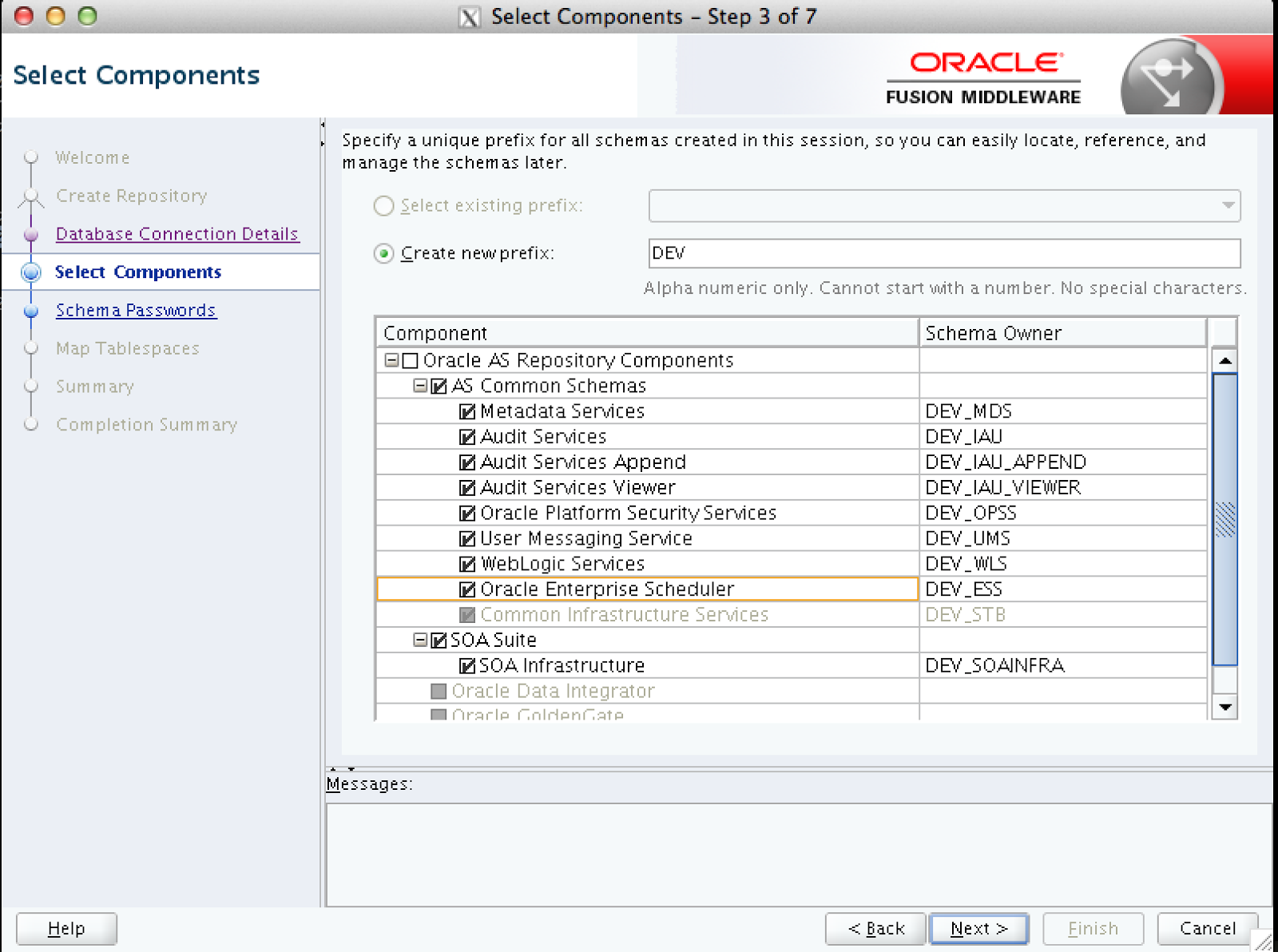
Task: Collapse Oracle AS Repository Components tree node
Action: (391, 360)
